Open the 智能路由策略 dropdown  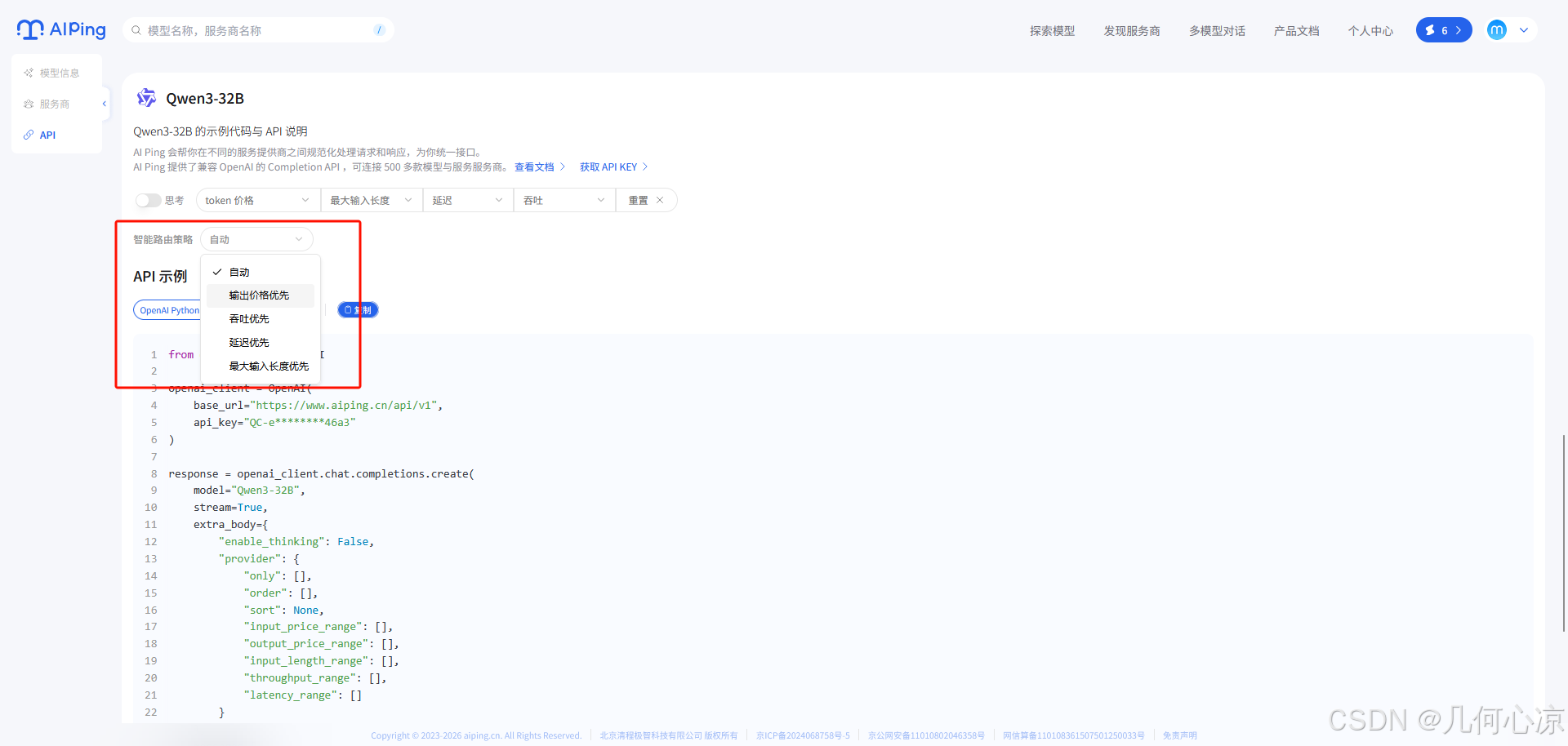256,239
